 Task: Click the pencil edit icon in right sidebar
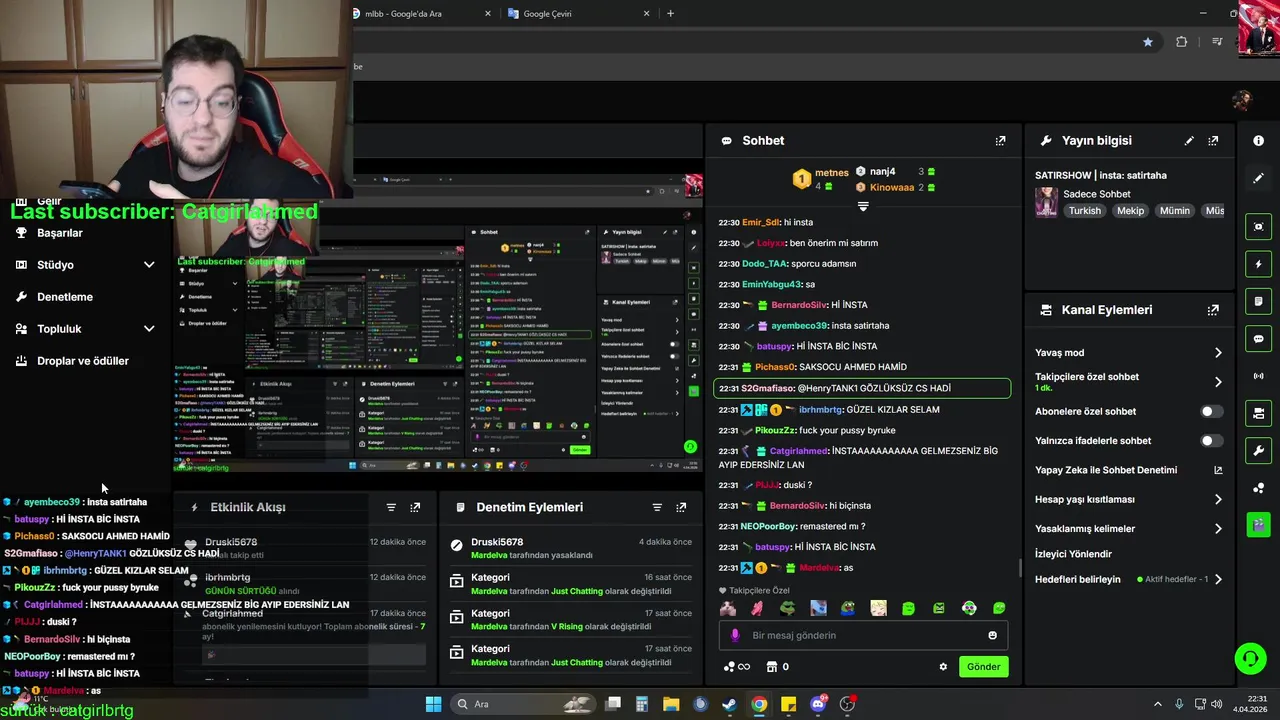(1258, 178)
